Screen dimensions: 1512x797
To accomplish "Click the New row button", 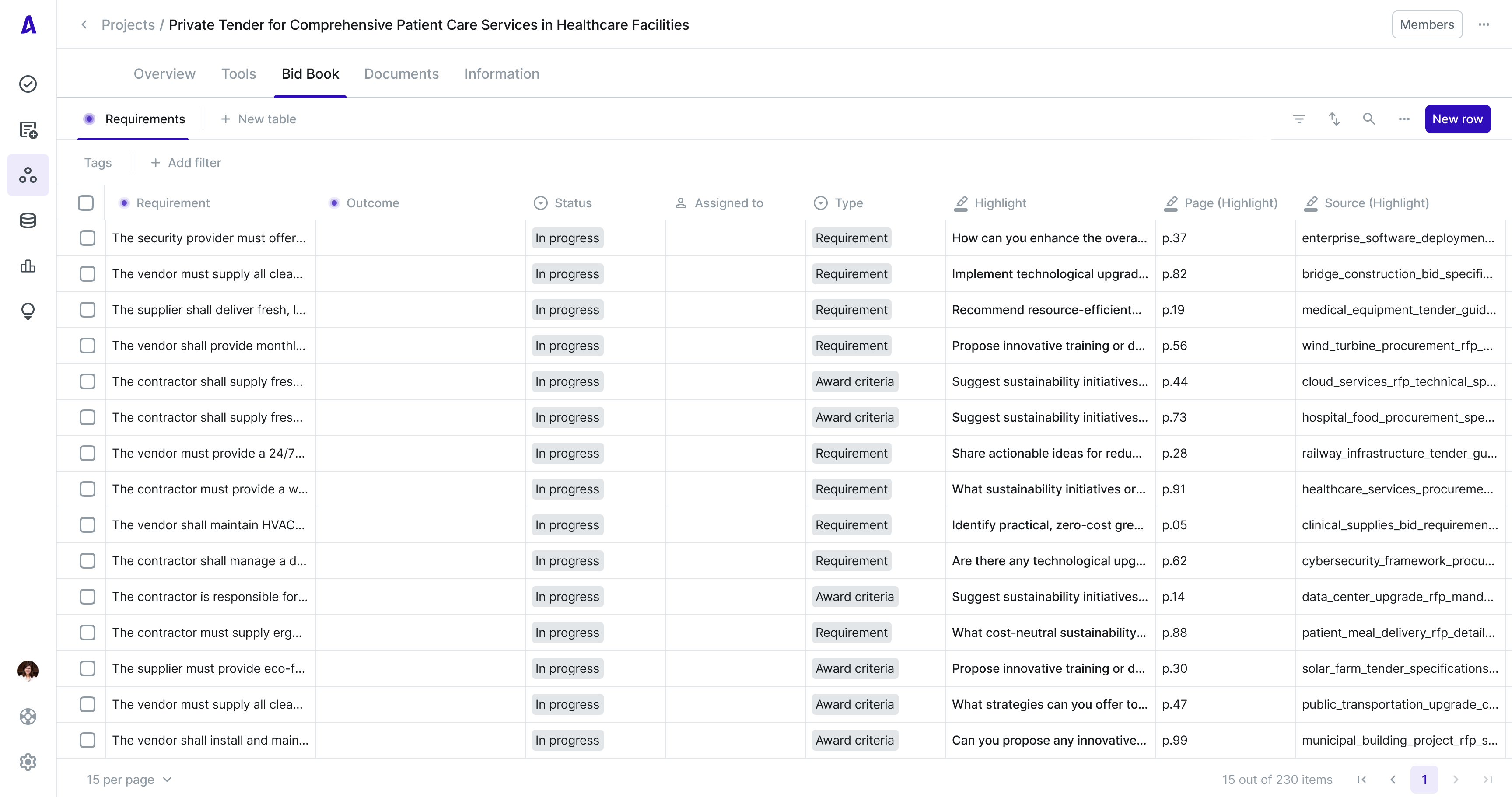I will (1457, 119).
